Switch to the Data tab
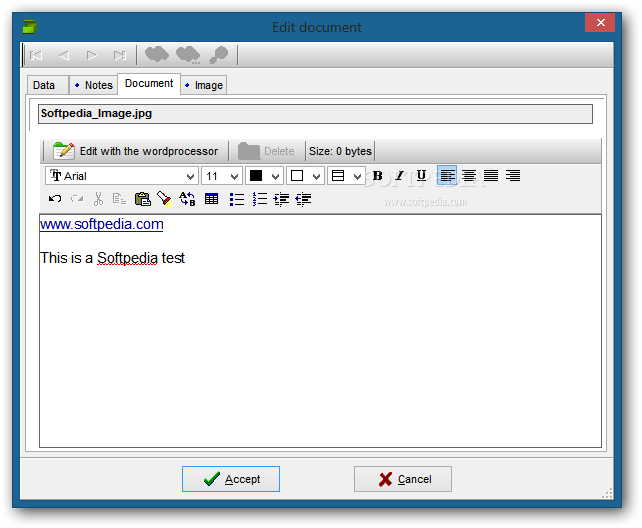This screenshot has height=528, width=642. point(47,85)
